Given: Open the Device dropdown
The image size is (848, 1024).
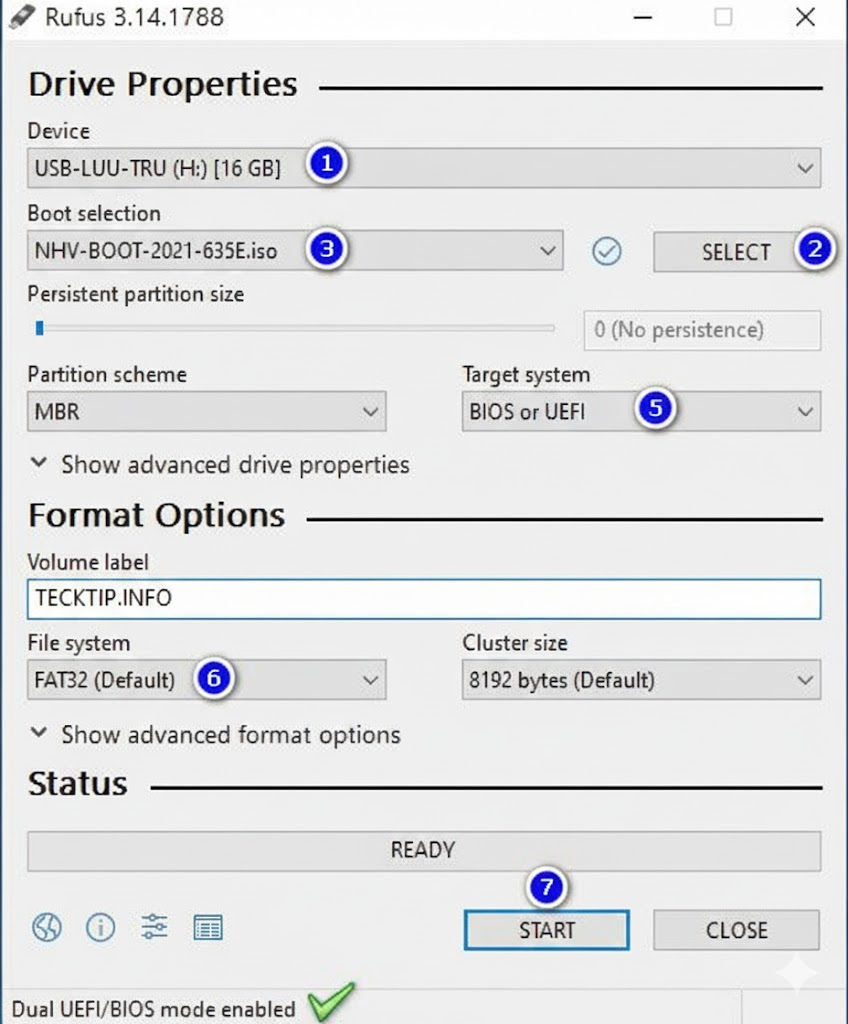Looking at the screenshot, I should click(423, 168).
